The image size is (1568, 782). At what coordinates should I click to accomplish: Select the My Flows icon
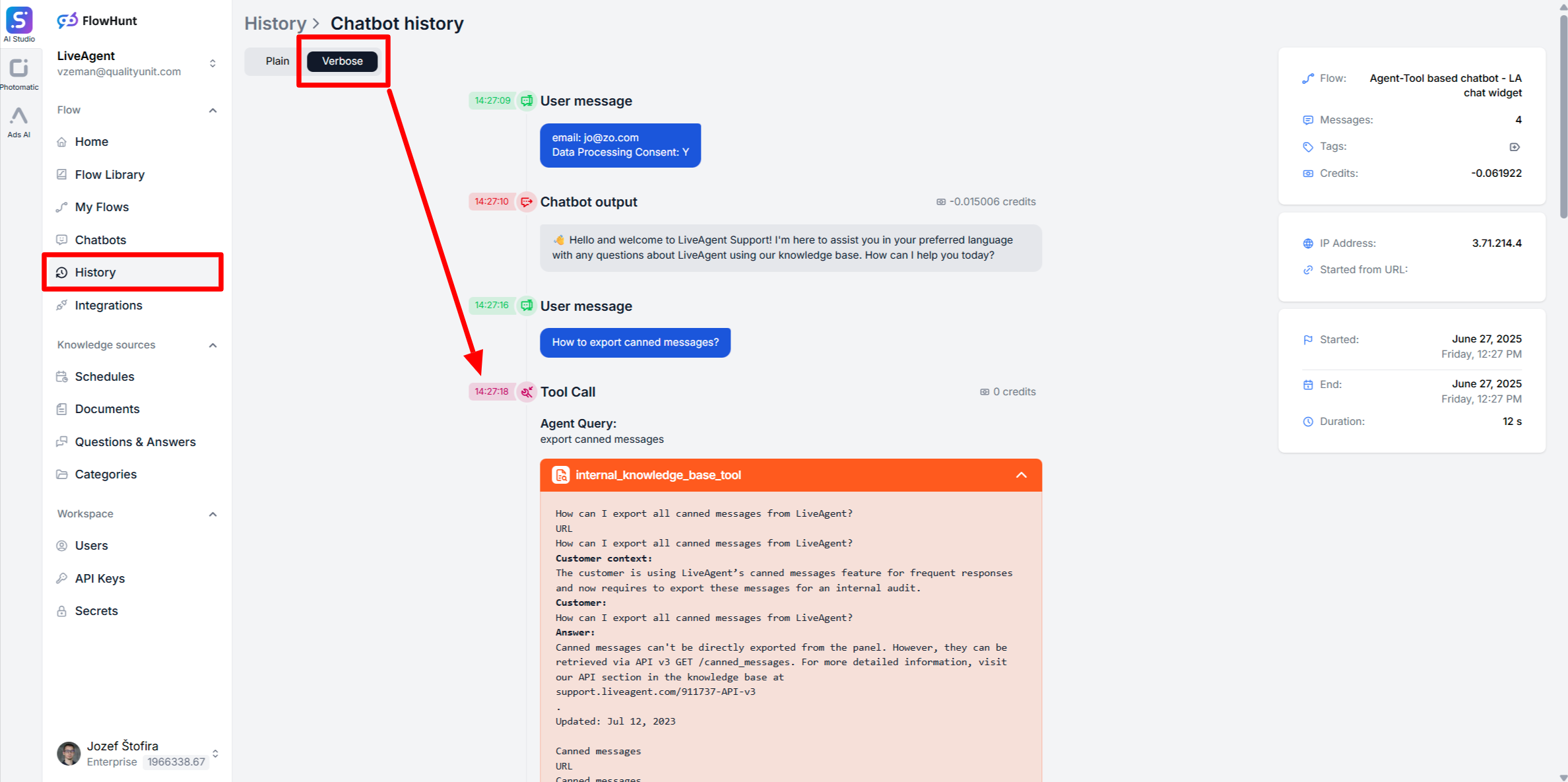click(61, 207)
